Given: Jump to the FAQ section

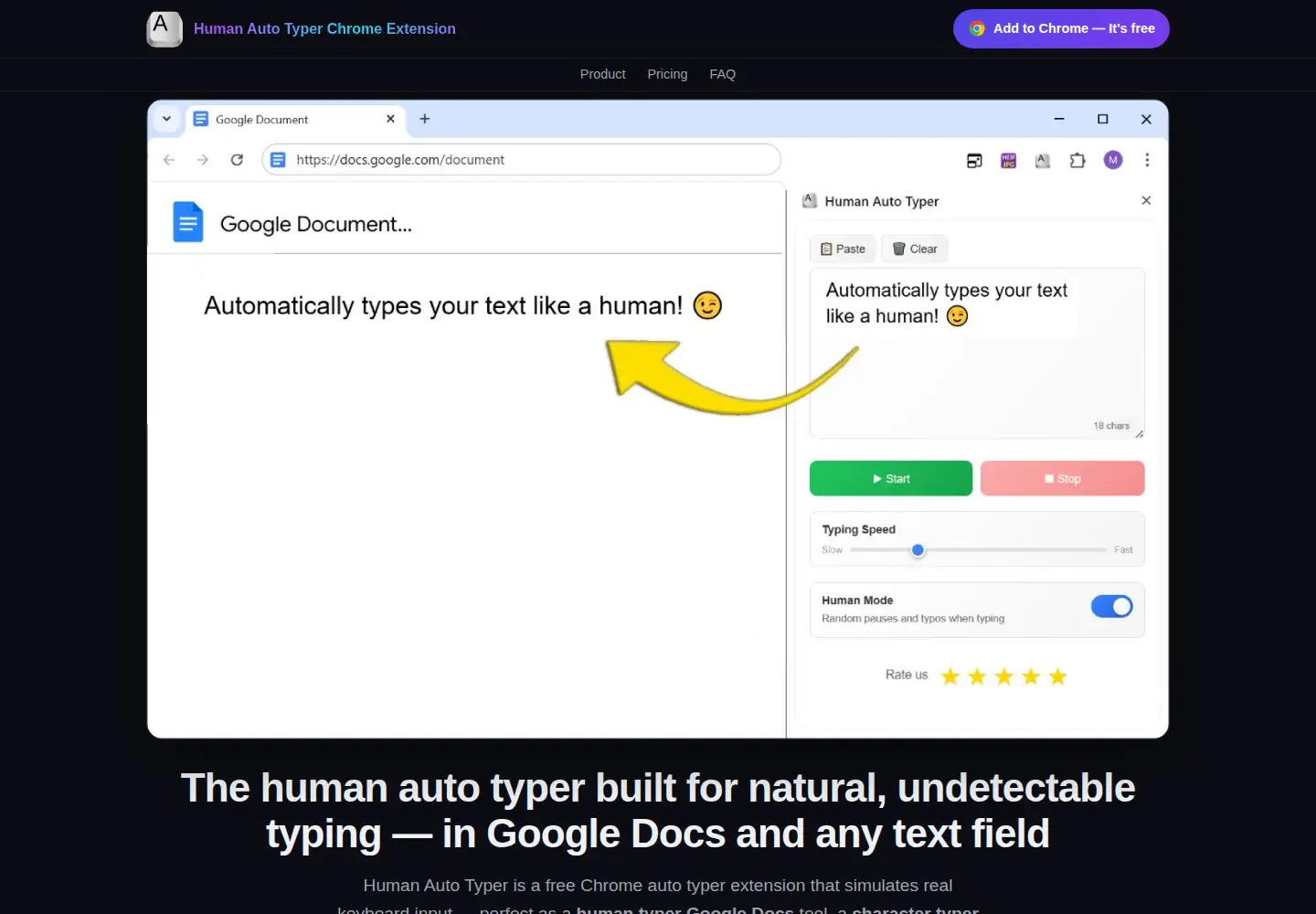Looking at the screenshot, I should (x=722, y=74).
